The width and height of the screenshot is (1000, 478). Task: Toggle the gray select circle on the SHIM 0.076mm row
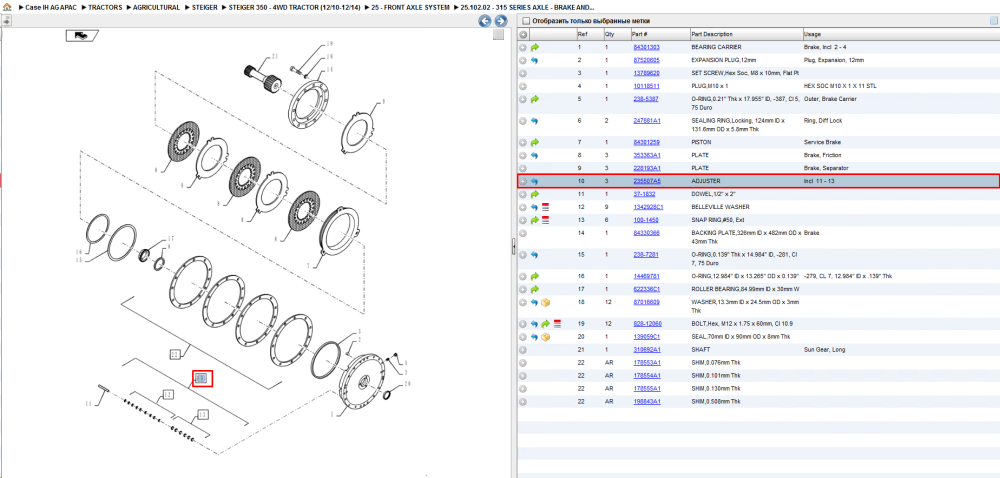pyautogui.click(x=523, y=363)
